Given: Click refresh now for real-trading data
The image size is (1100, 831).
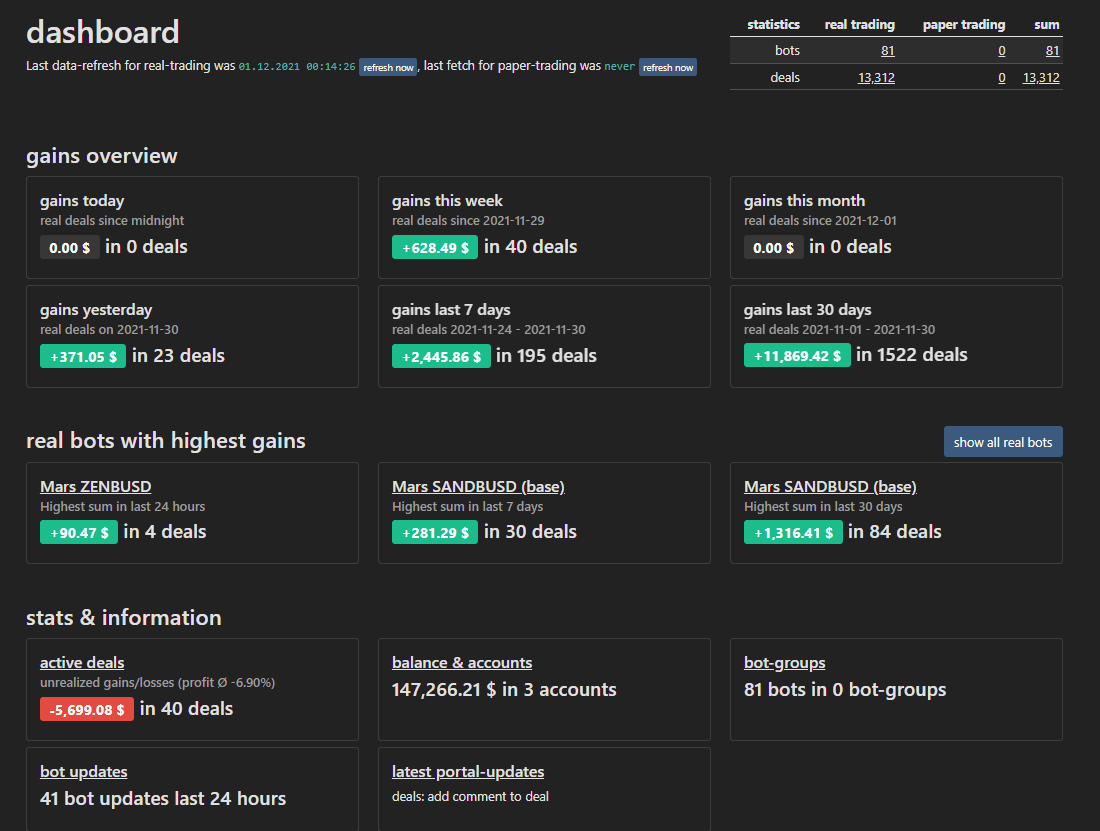Looking at the screenshot, I should tap(388, 67).
